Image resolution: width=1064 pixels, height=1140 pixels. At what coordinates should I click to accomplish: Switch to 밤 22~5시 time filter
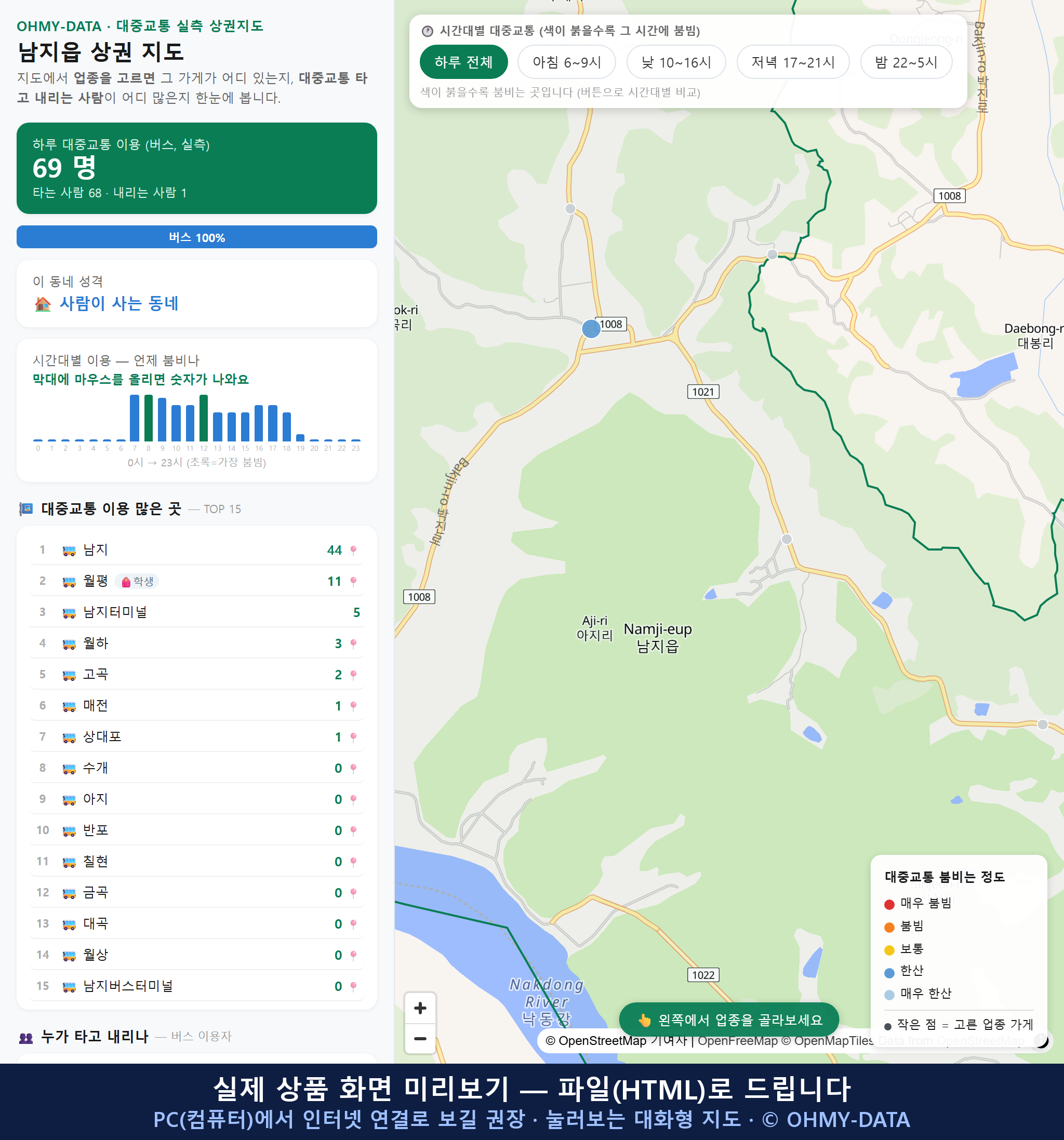coord(906,62)
